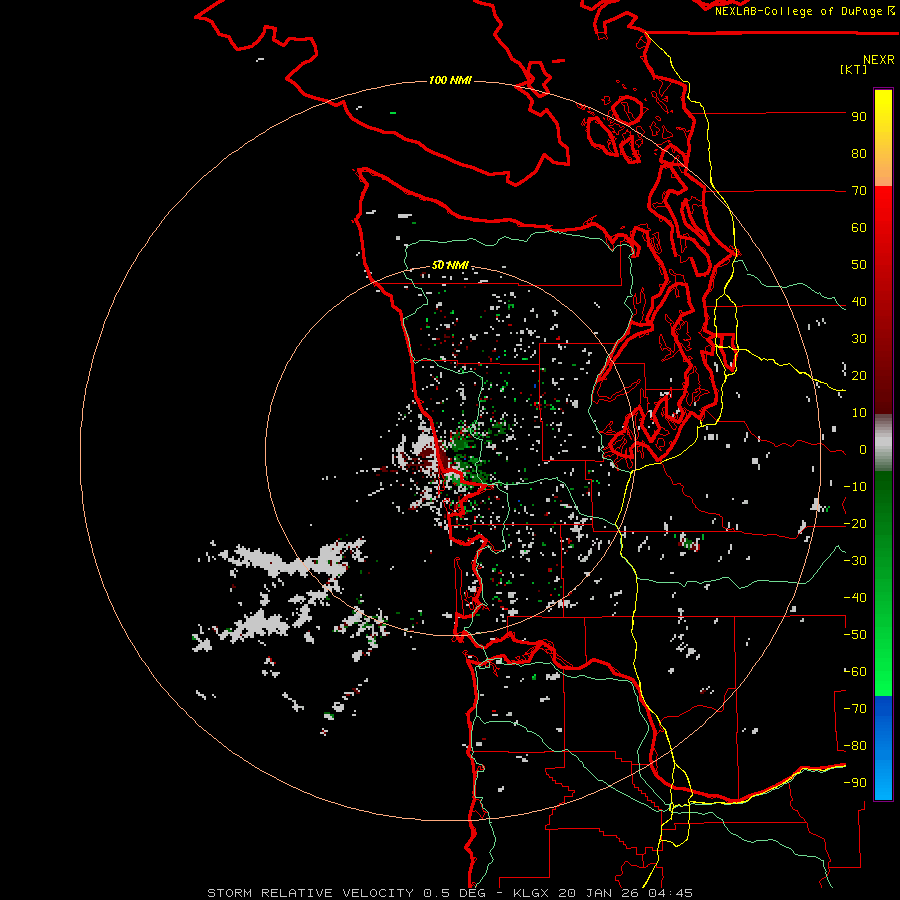Click the -70 value on the velocity scale
This screenshot has width=900, height=900.
tap(855, 709)
